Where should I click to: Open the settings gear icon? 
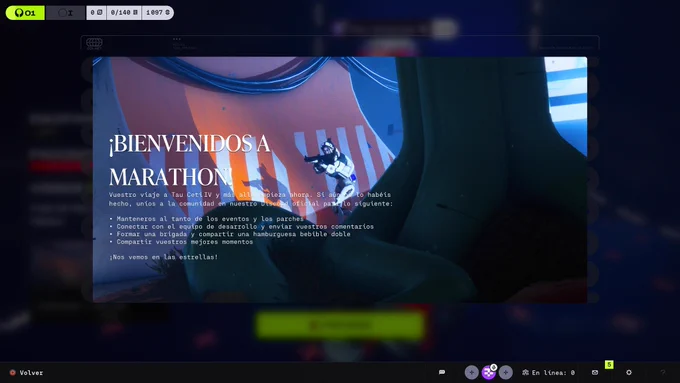click(x=629, y=372)
